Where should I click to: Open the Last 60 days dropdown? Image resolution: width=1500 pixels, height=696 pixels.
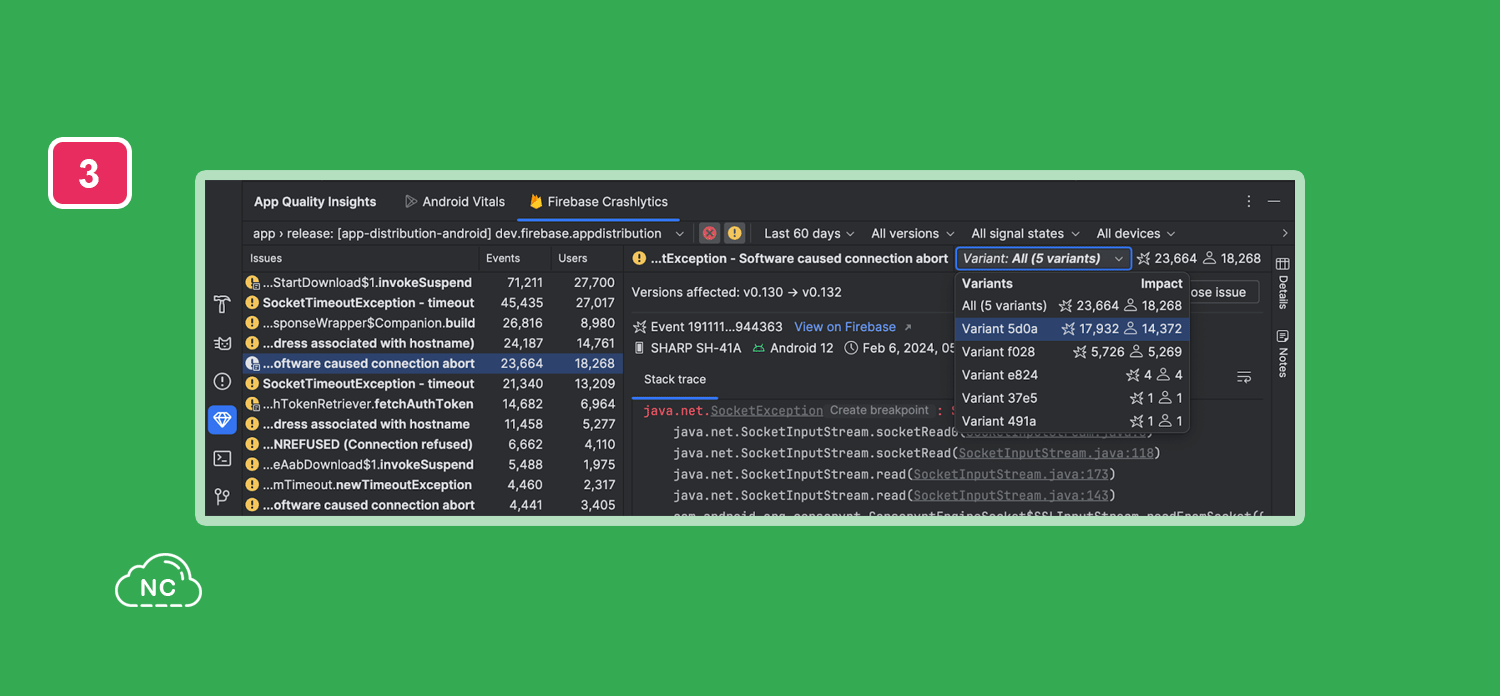click(809, 233)
